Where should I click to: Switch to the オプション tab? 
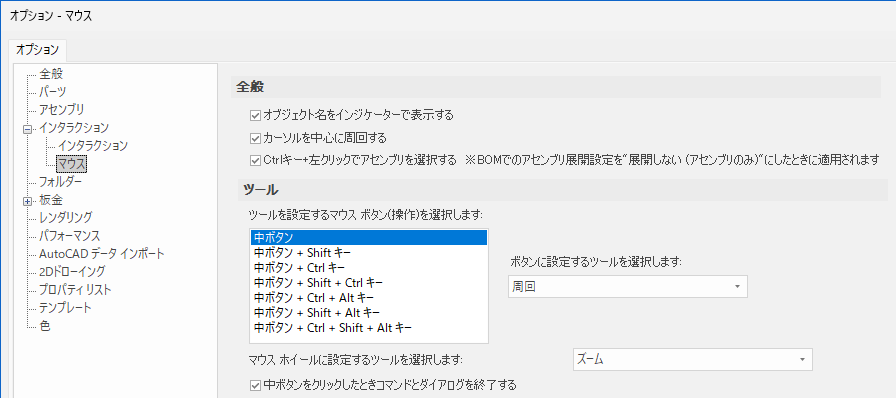[37, 50]
